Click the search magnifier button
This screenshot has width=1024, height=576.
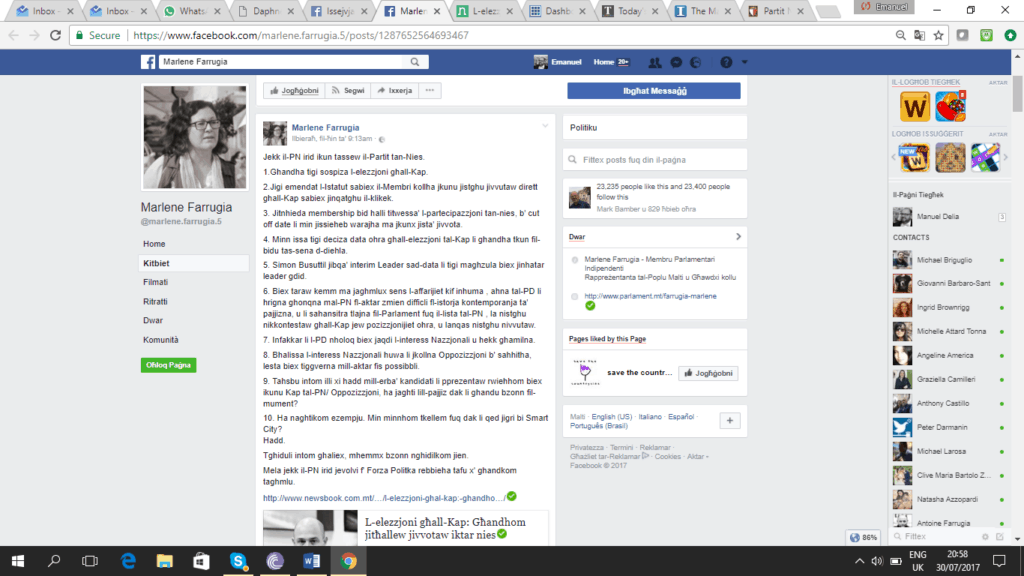click(x=416, y=62)
